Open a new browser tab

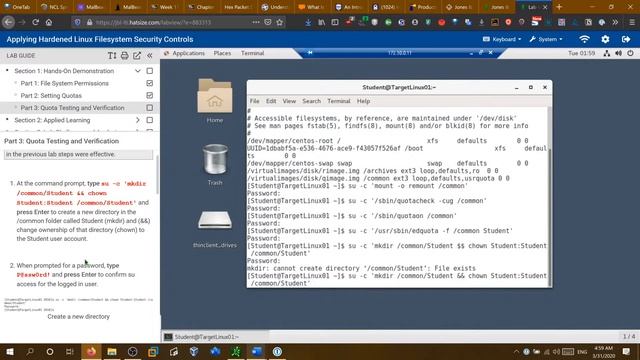pos(559,7)
